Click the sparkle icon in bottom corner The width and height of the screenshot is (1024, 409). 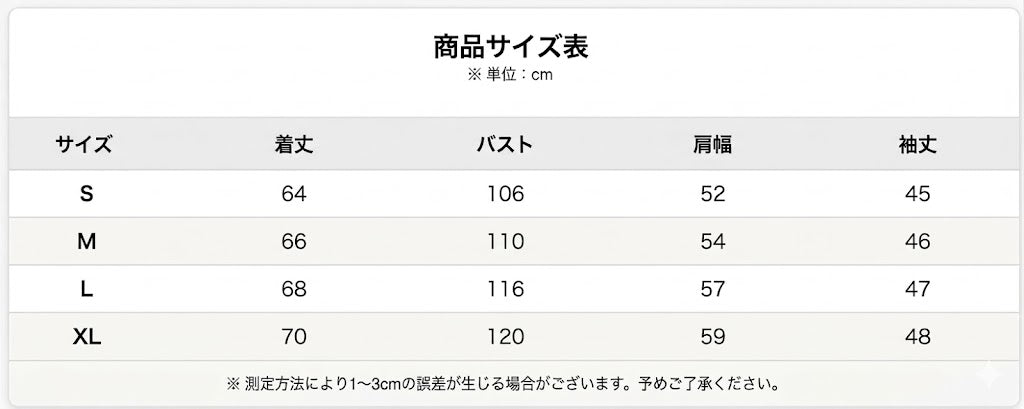pyautogui.click(x=989, y=376)
